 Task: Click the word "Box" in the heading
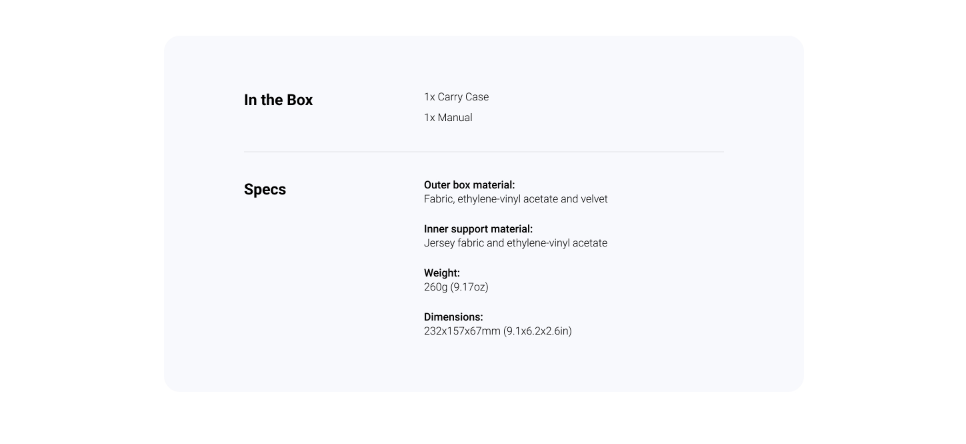click(x=299, y=100)
